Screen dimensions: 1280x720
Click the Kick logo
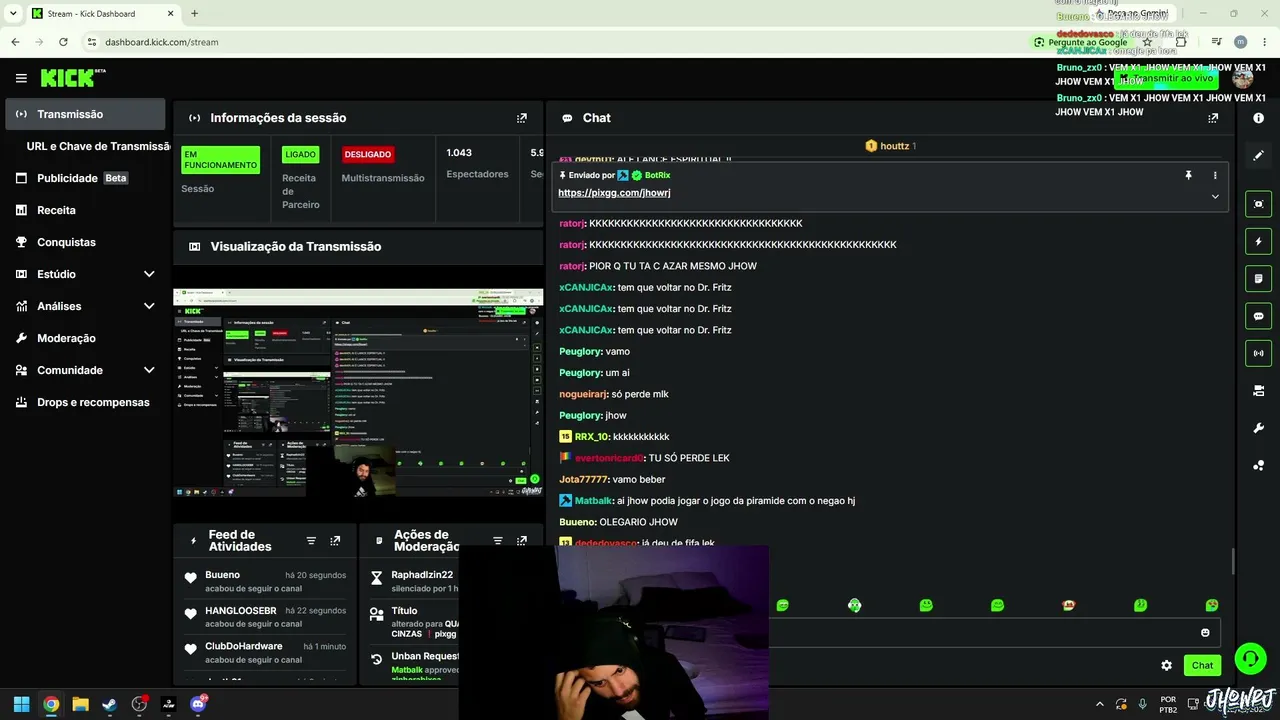[73, 78]
